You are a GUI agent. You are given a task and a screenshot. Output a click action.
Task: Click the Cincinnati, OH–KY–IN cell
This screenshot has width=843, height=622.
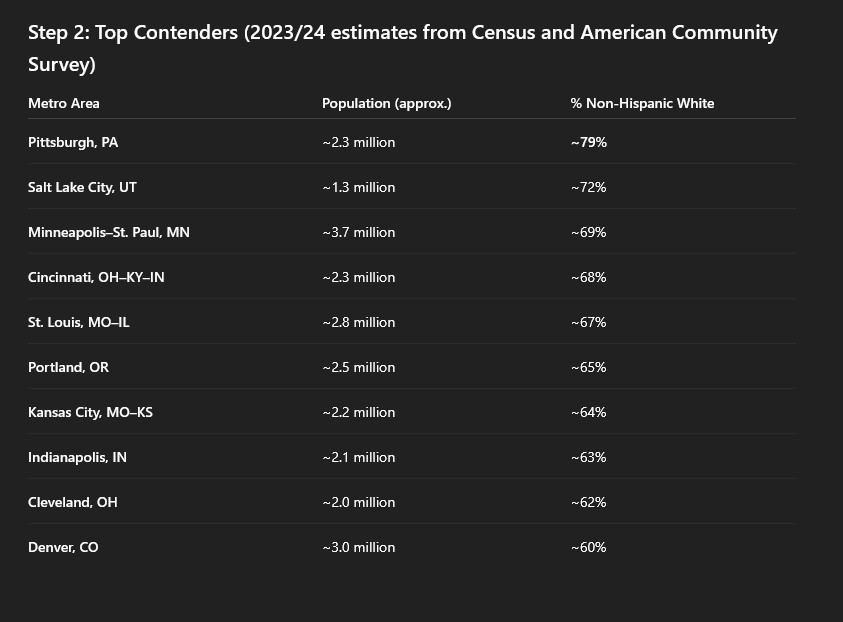click(96, 277)
